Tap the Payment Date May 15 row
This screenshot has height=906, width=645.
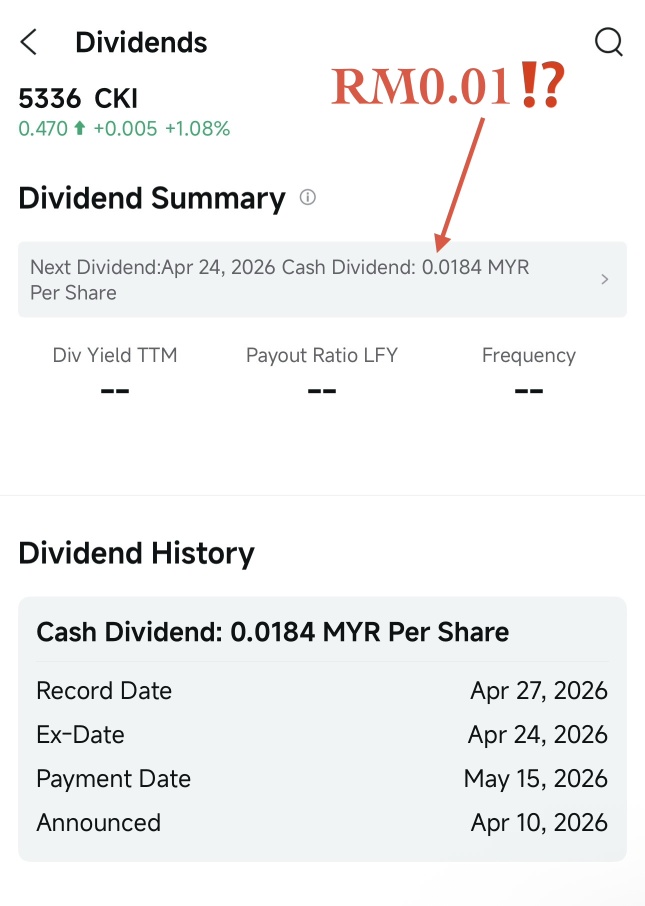(322, 779)
